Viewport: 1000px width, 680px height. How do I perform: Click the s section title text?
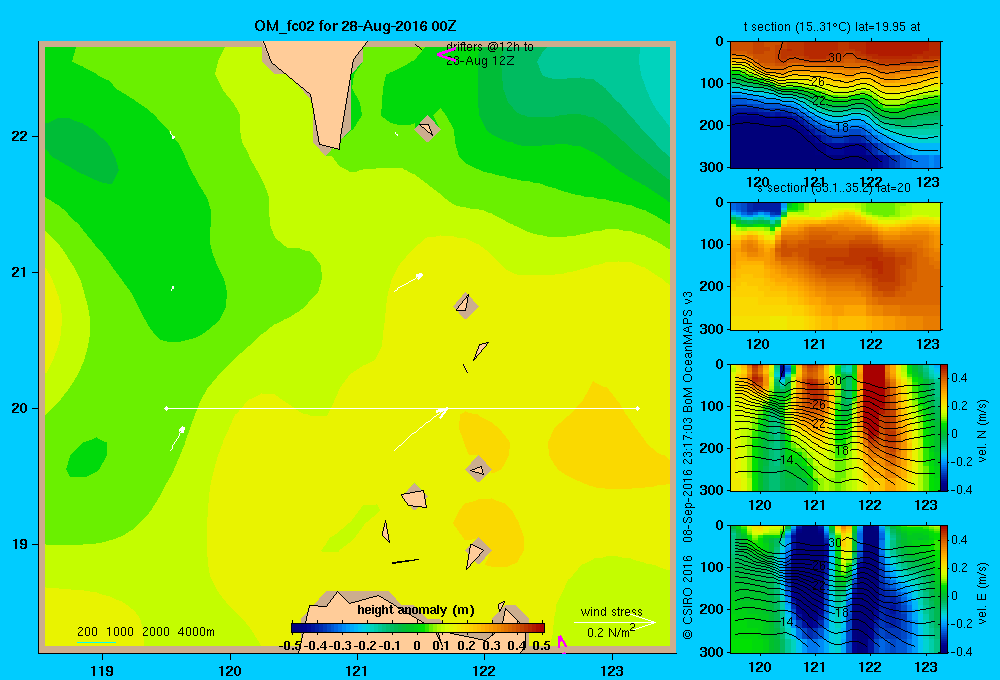click(835, 188)
